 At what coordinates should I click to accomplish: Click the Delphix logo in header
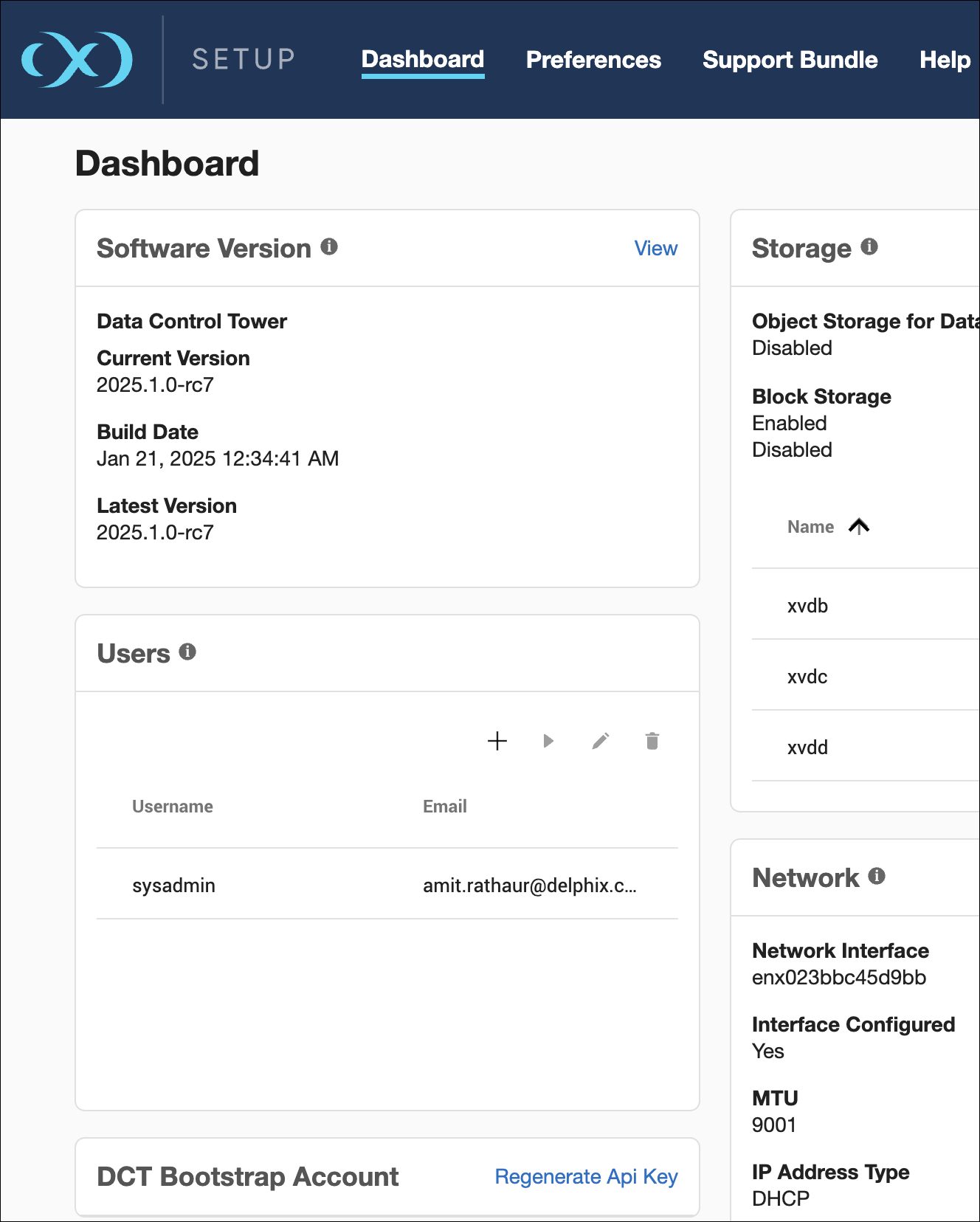(x=77, y=60)
